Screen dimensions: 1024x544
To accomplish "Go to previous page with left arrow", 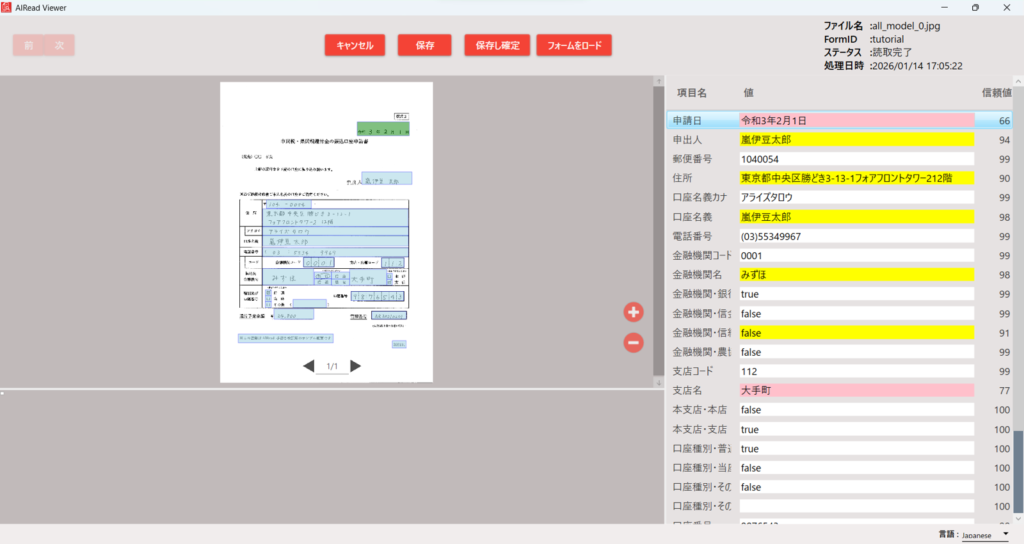I will (309, 367).
